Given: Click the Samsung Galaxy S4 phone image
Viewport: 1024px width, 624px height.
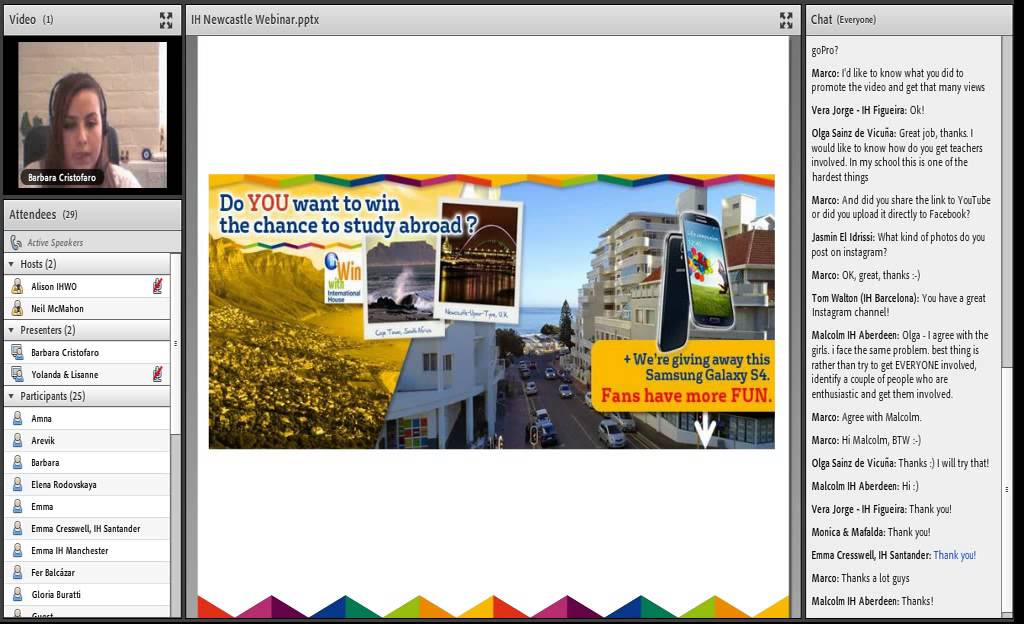Looking at the screenshot, I should pos(696,281).
